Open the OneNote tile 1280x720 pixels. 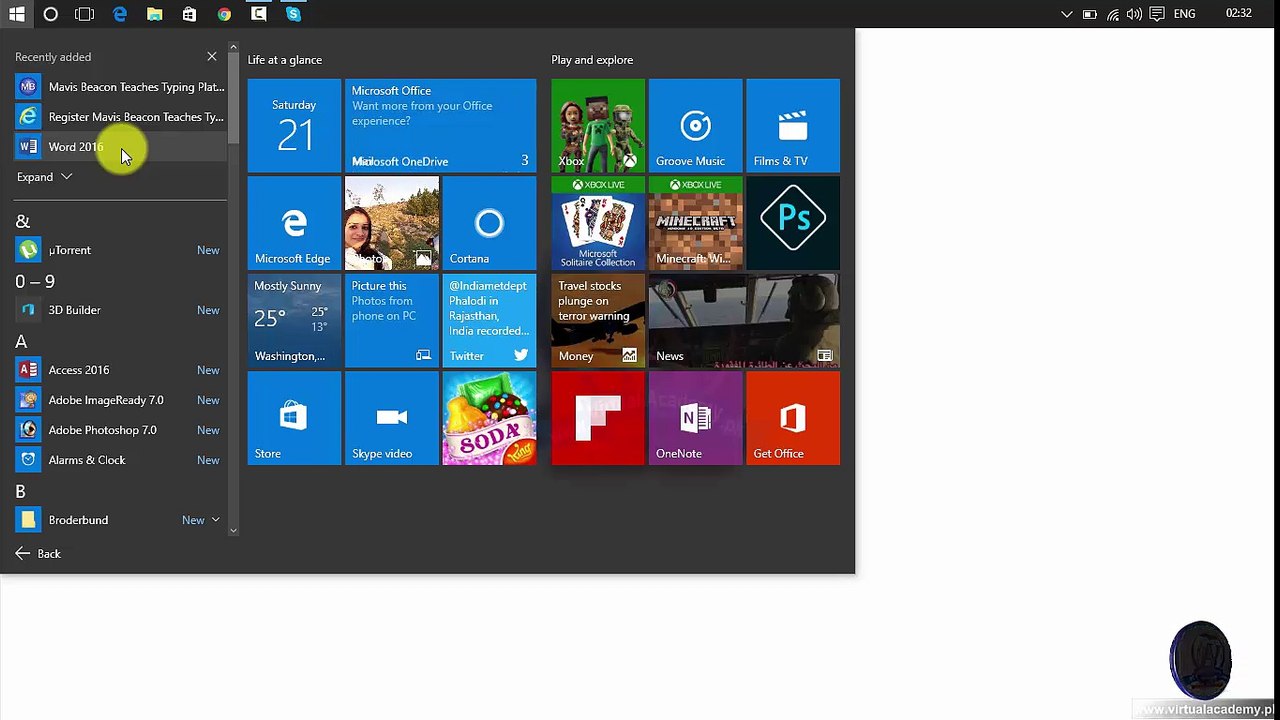click(695, 418)
